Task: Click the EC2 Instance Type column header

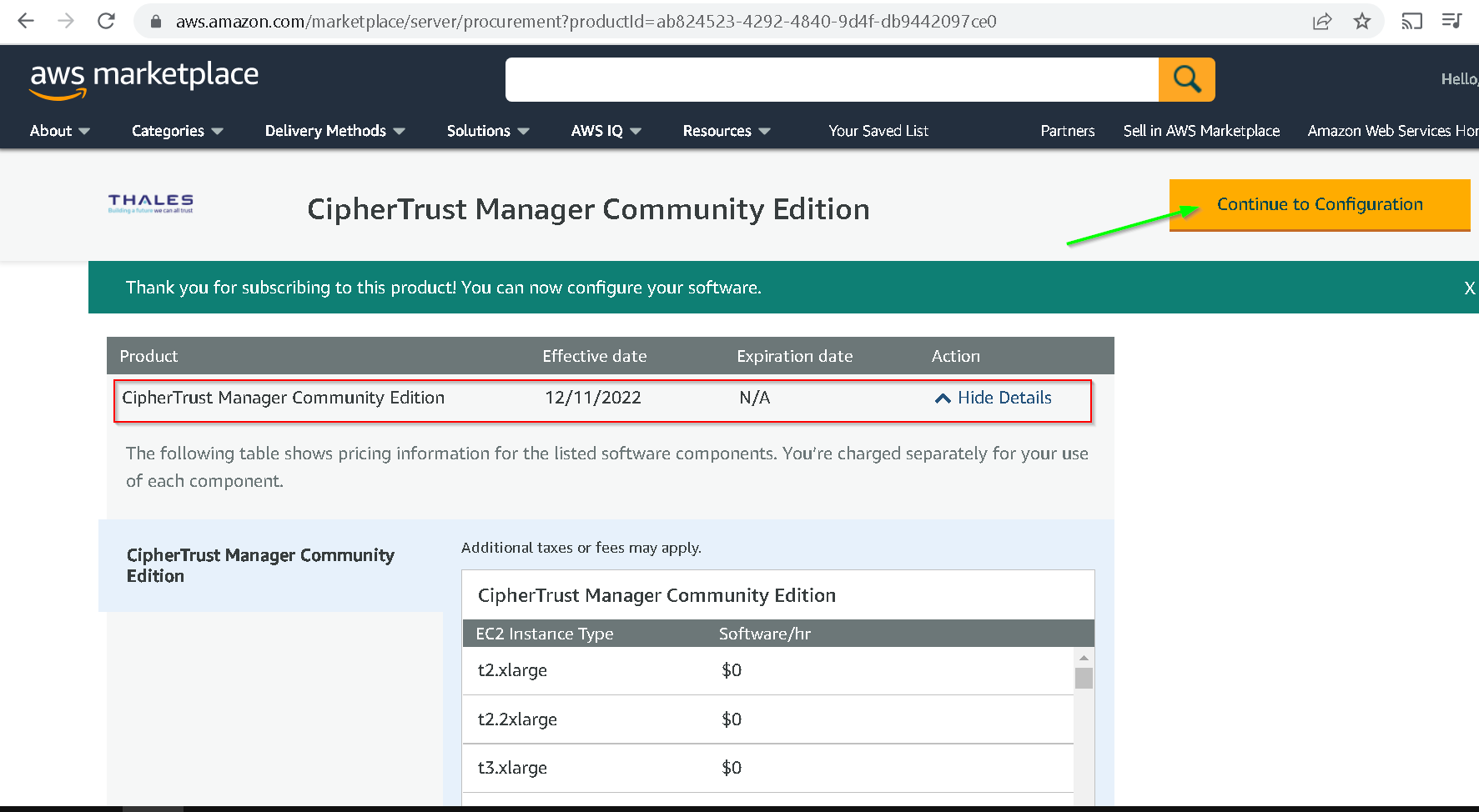Action: [x=545, y=634]
